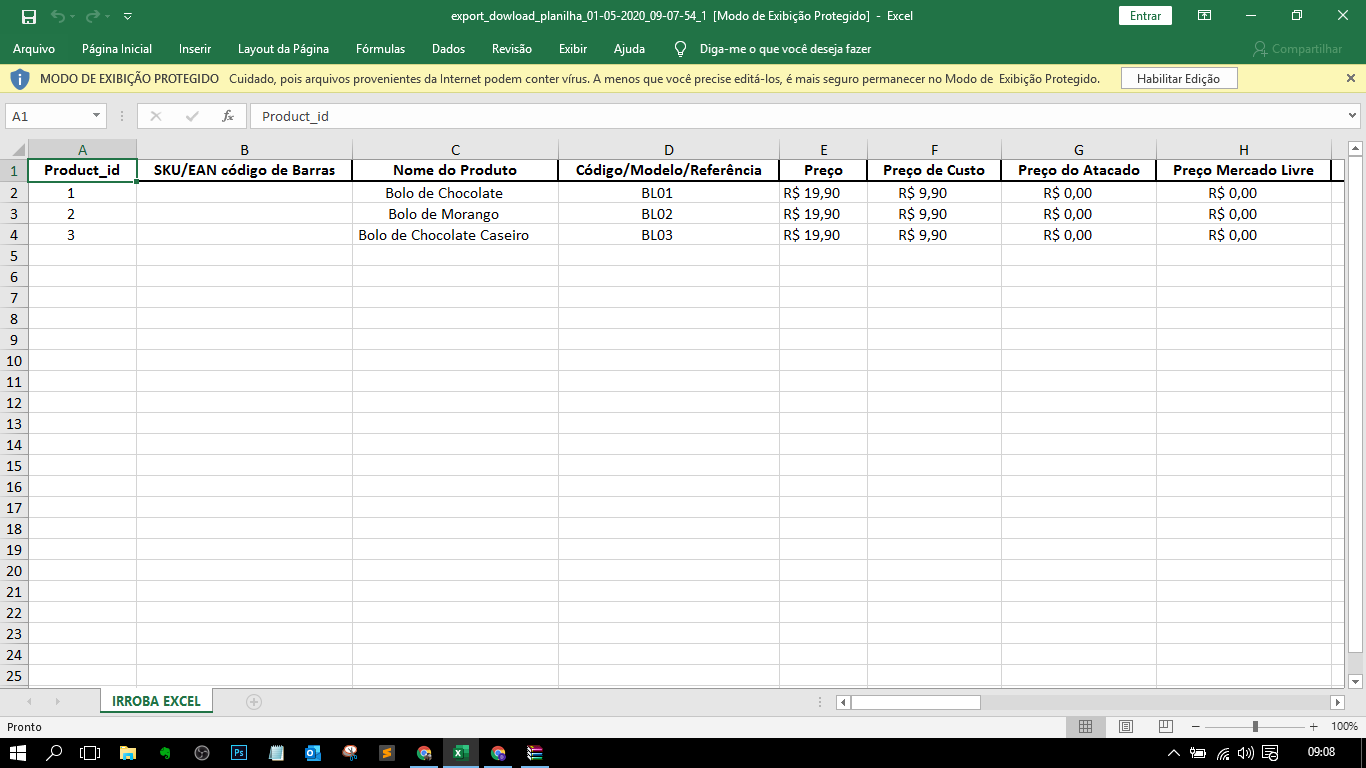This screenshot has height=768, width=1366.
Task: Open the taskbar search icon
Action: point(55,753)
